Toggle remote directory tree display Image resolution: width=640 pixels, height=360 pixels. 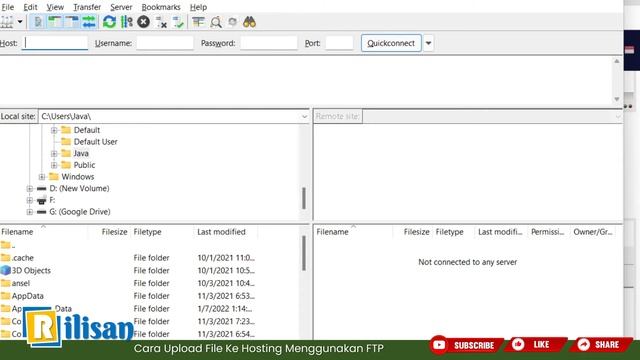[x=71, y=22]
